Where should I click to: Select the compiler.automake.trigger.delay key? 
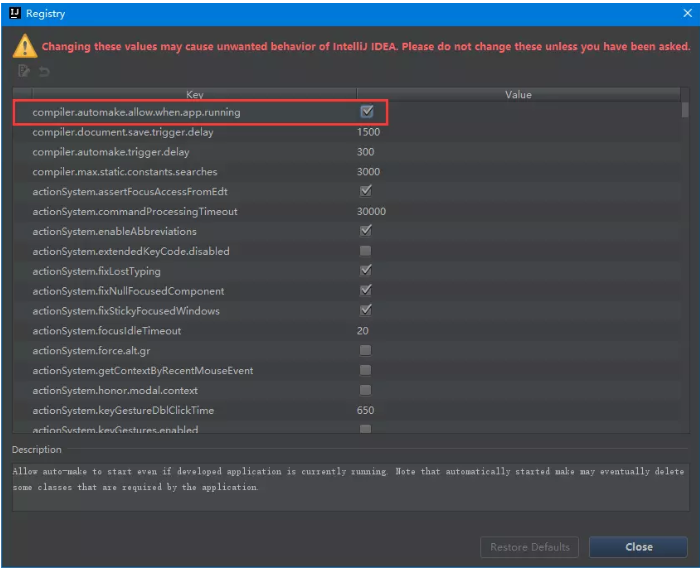point(111,152)
